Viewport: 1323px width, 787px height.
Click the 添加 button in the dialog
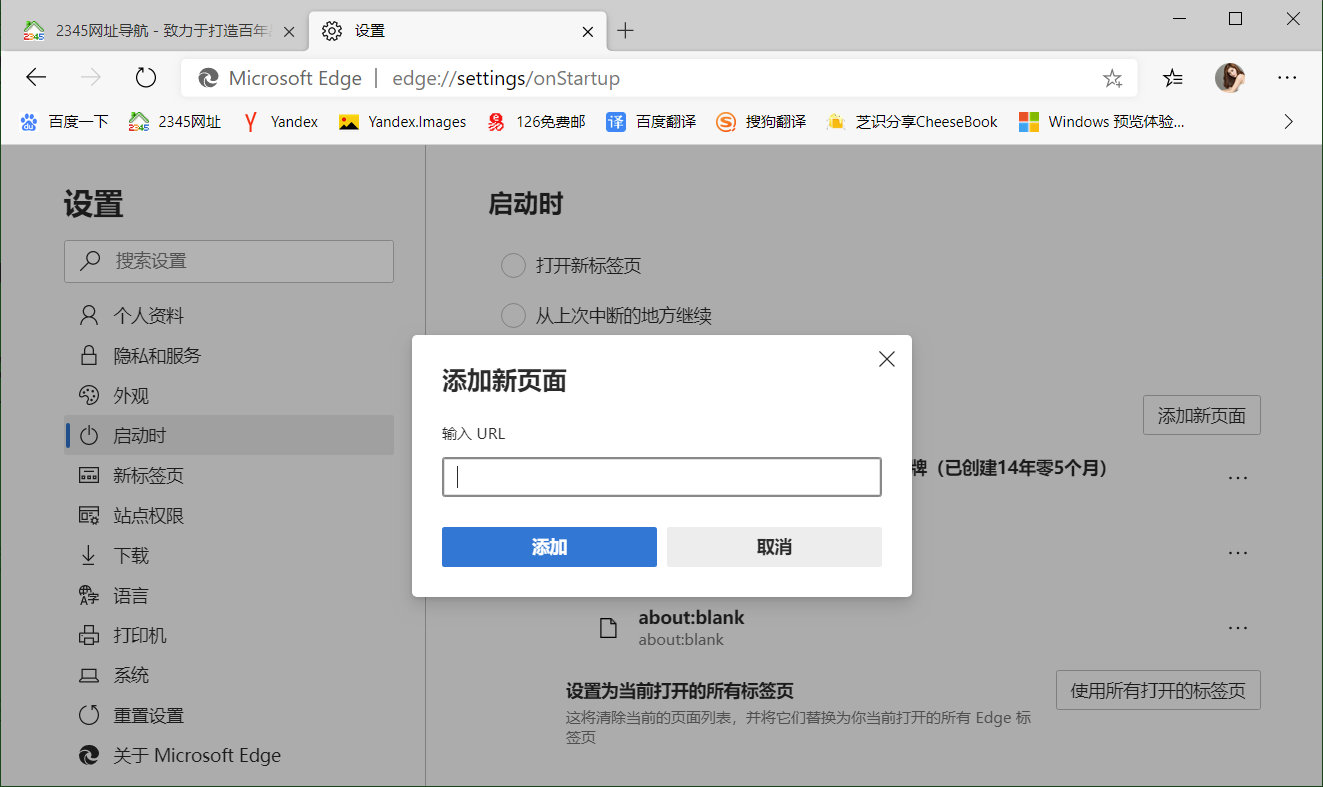coord(549,547)
